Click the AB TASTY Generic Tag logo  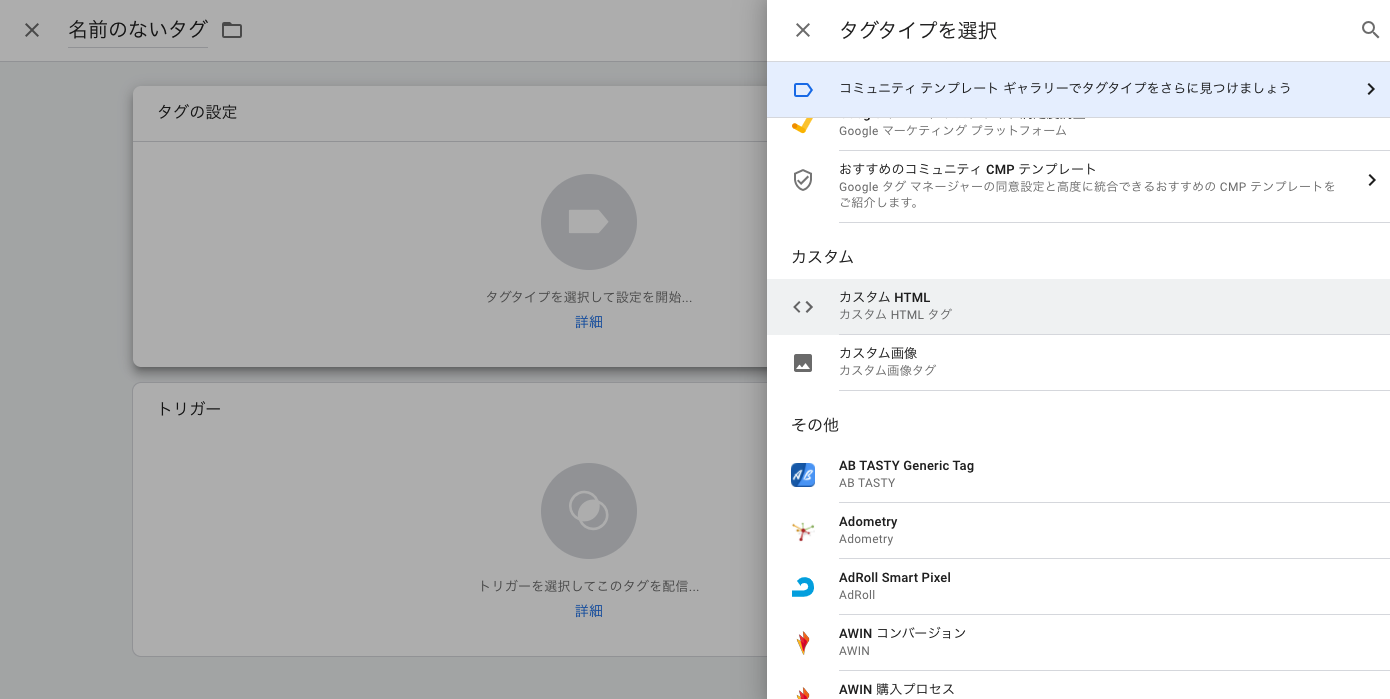pyautogui.click(x=803, y=475)
